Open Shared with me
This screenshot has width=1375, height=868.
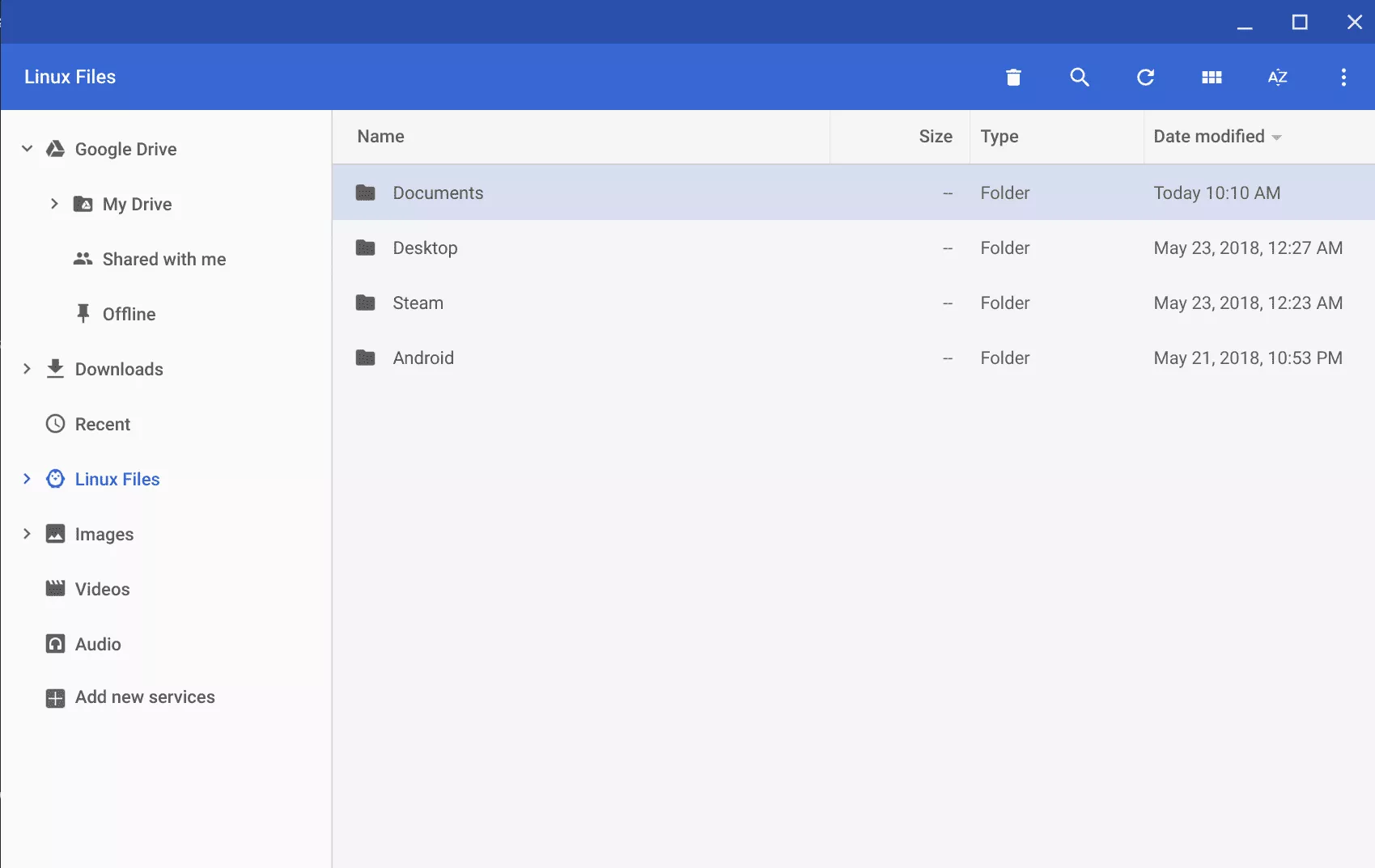163,259
